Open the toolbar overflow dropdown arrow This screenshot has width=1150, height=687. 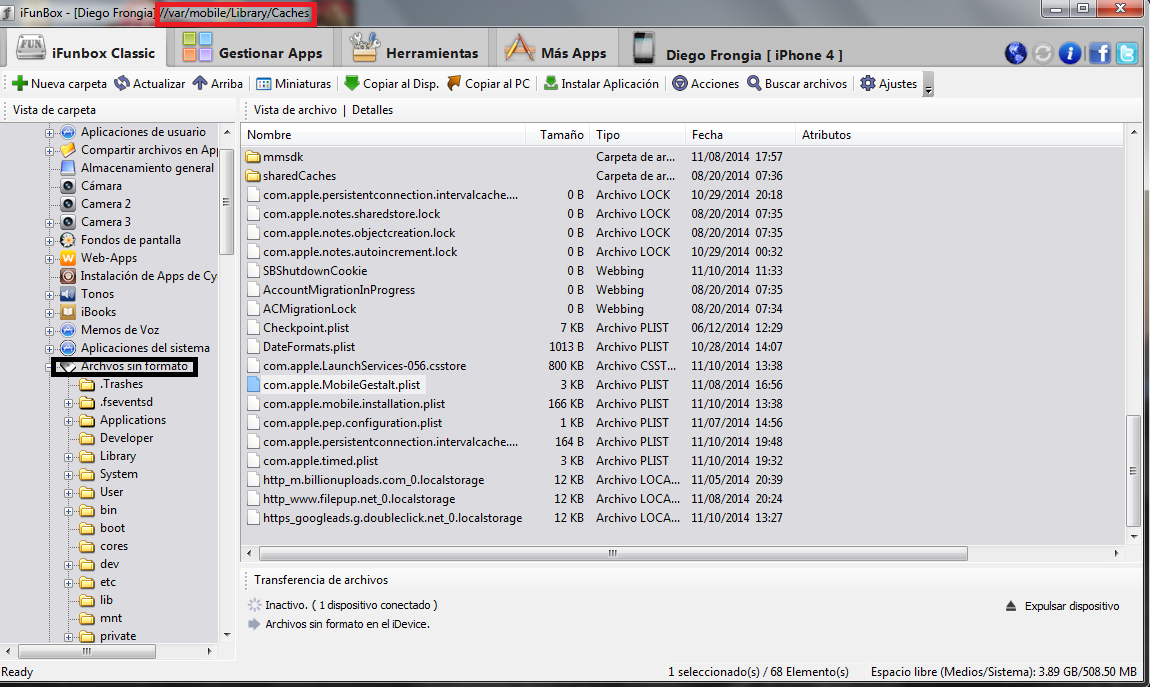click(928, 87)
